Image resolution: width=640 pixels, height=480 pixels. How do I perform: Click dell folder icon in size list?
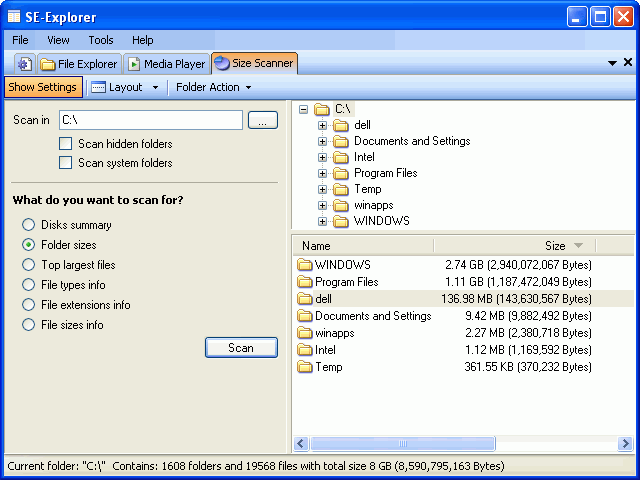(304, 299)
